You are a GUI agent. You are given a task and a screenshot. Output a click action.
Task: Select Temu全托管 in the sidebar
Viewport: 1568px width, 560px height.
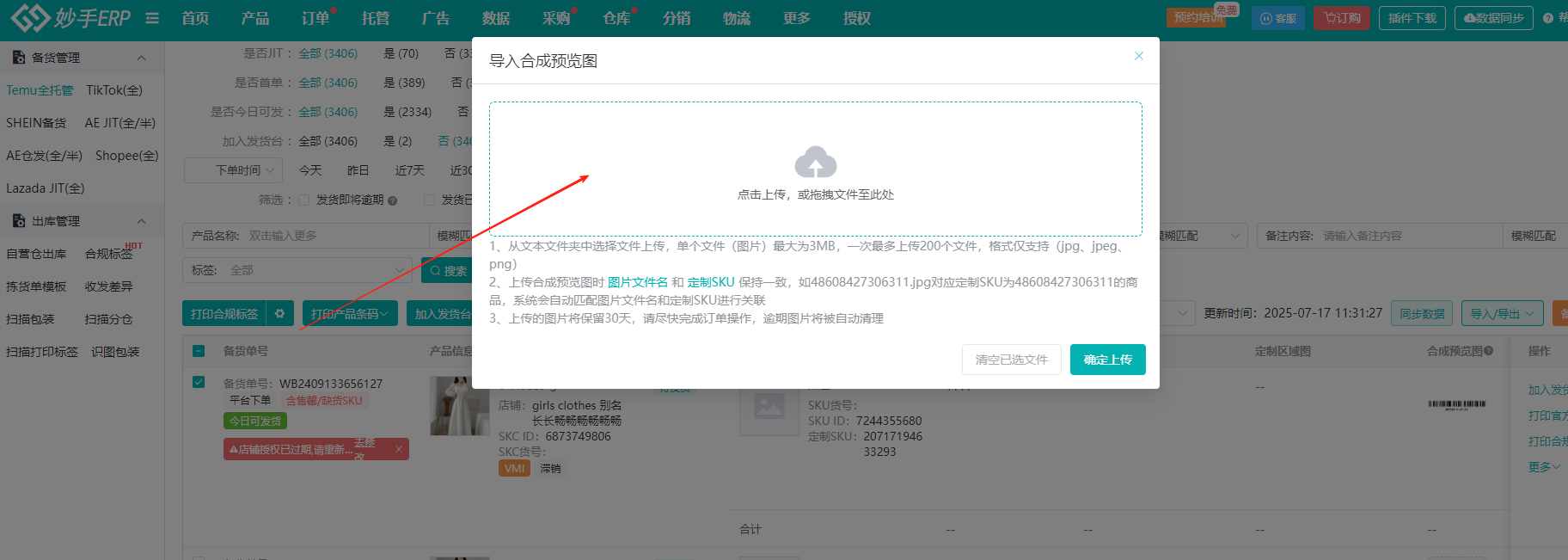(40, 90)
